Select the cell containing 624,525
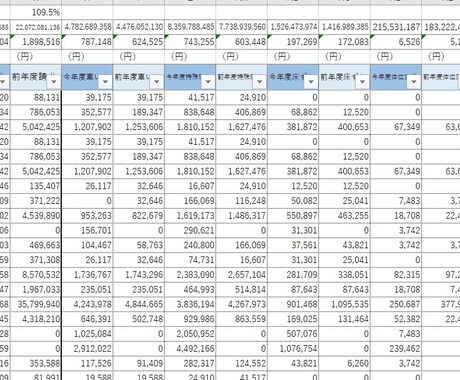This screenshot has height=380, width=460. point(139,42)
